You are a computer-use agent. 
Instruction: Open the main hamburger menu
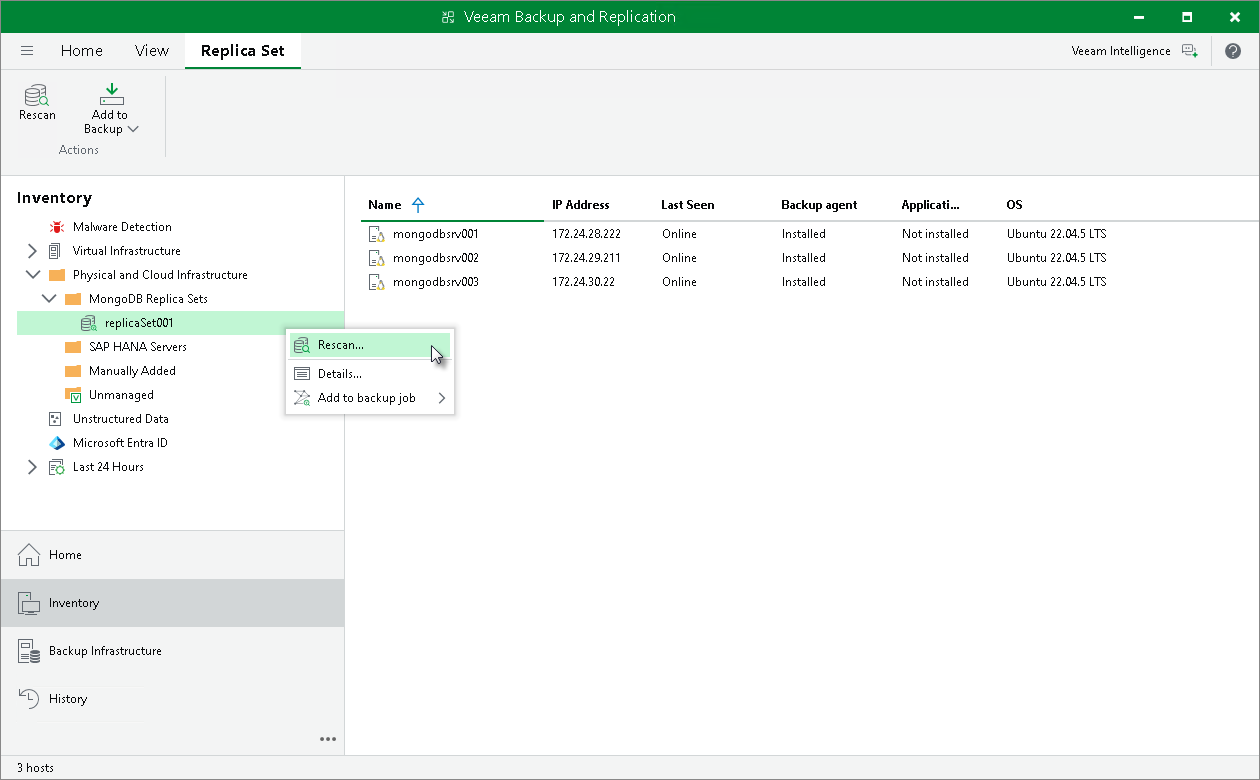coord(27,50)
